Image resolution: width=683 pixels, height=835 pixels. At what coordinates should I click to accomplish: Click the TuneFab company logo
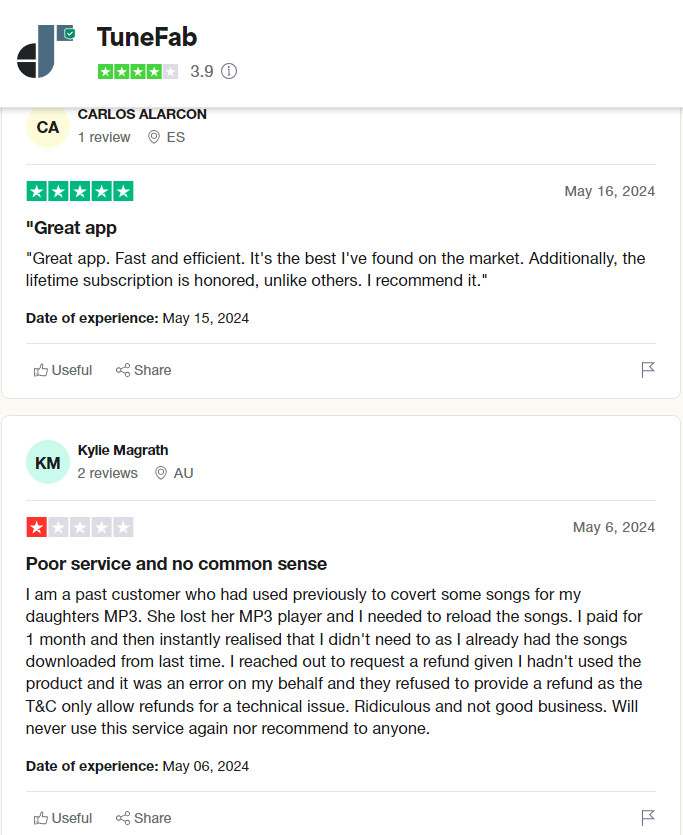click(x=46, y=51)
